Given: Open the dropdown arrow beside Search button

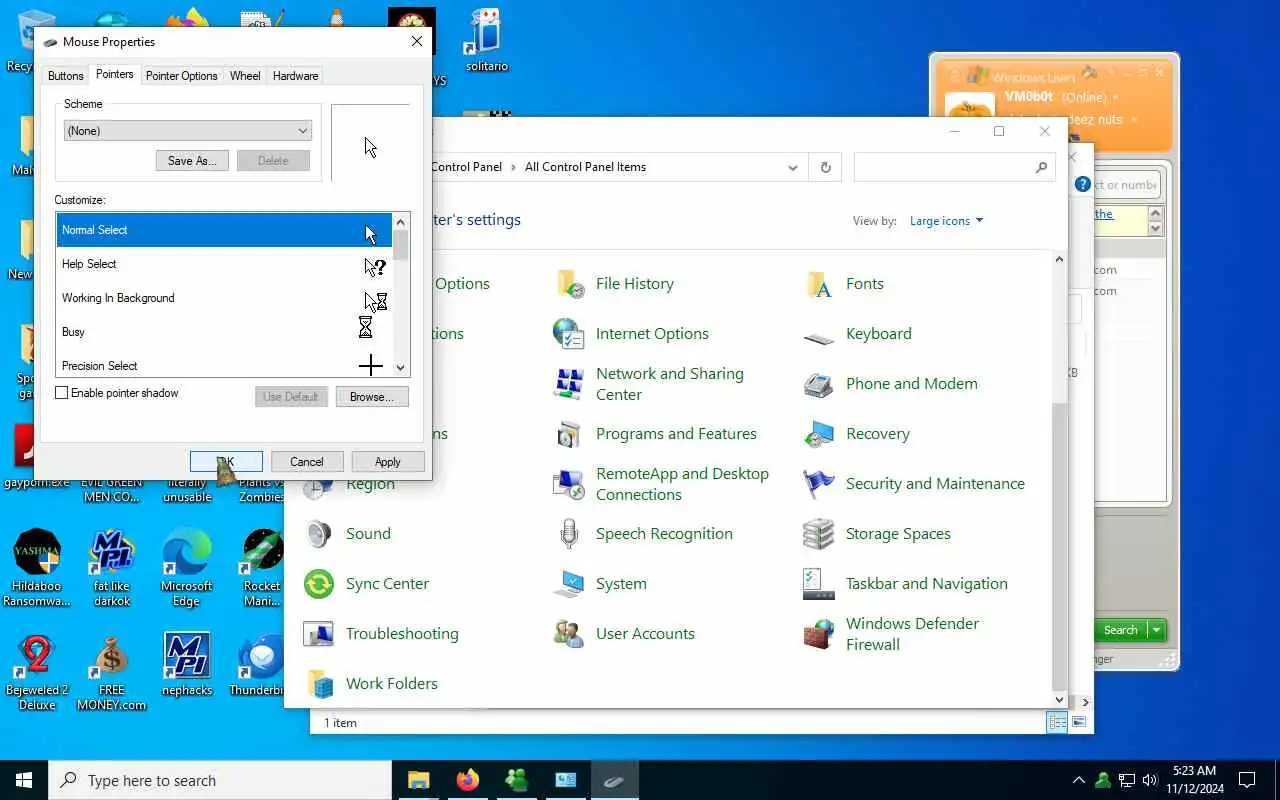Looking at the screenshot, I should pos(1157,630).
